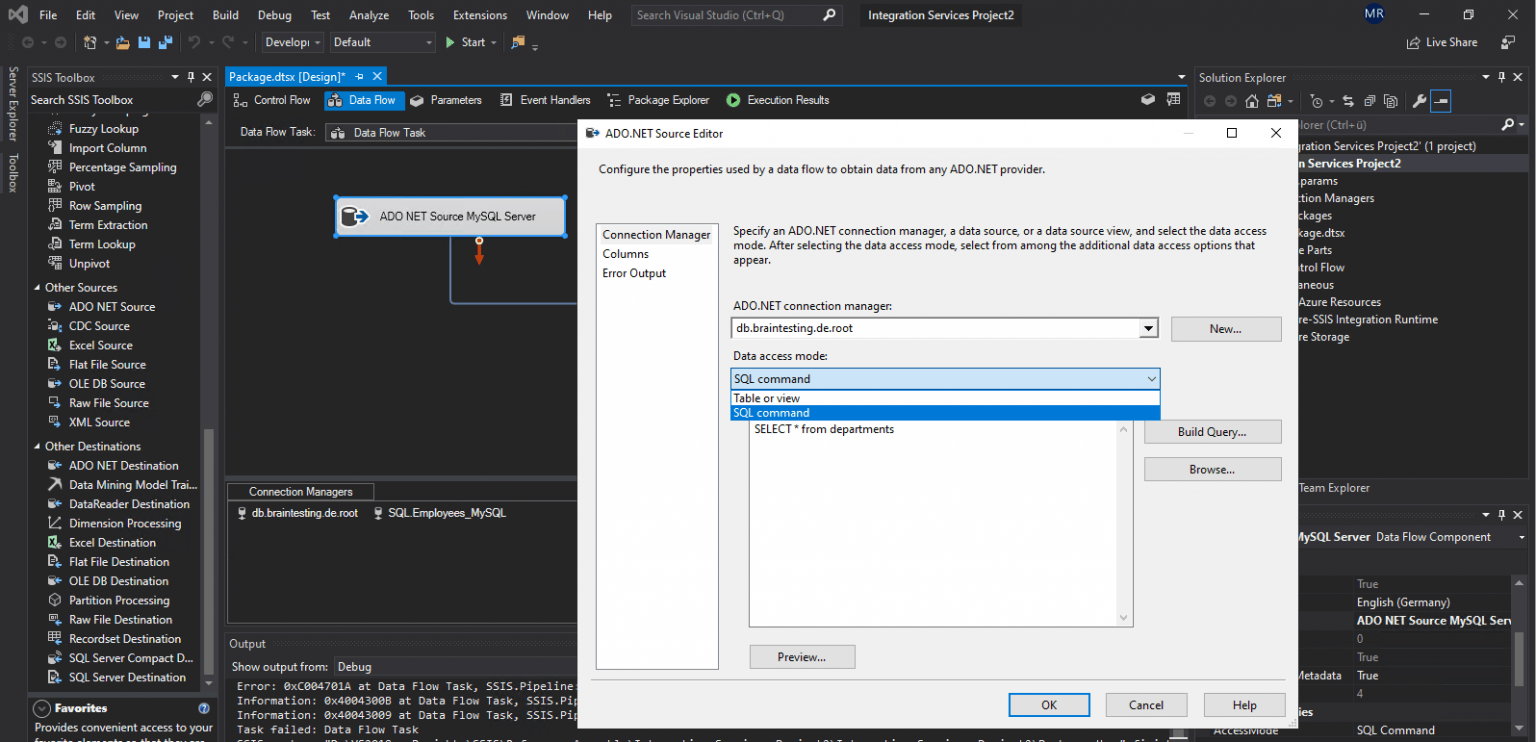Click the pin icon on Package.dtsx tab

(x=359, y=76)
